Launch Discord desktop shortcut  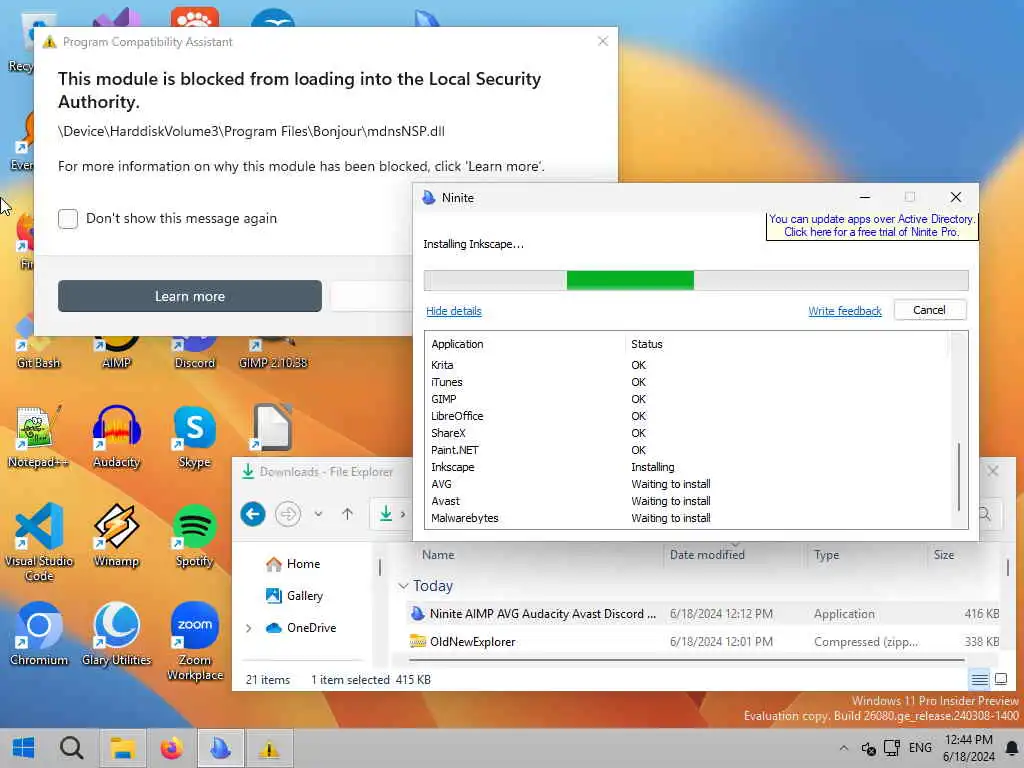[195, 353]
